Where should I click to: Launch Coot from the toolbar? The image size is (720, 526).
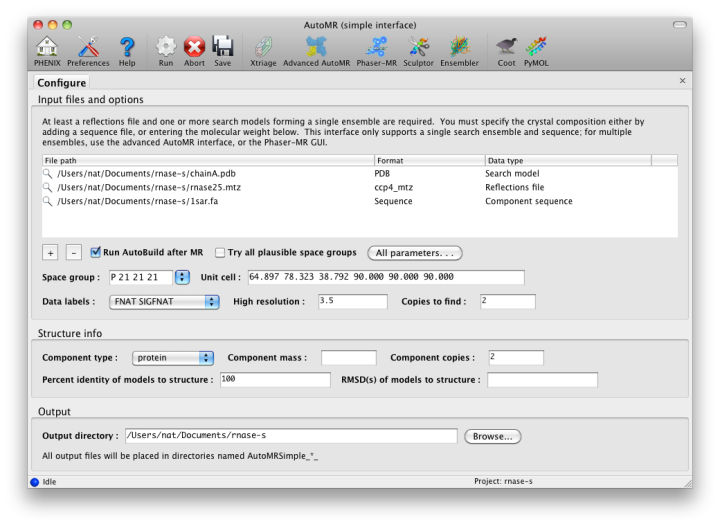(x=506, y=47)
